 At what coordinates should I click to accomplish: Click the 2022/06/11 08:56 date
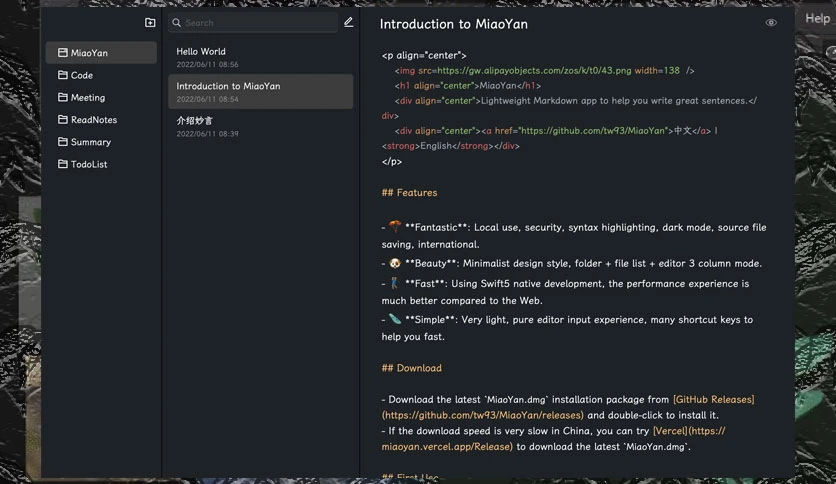[x=207, y=64]
